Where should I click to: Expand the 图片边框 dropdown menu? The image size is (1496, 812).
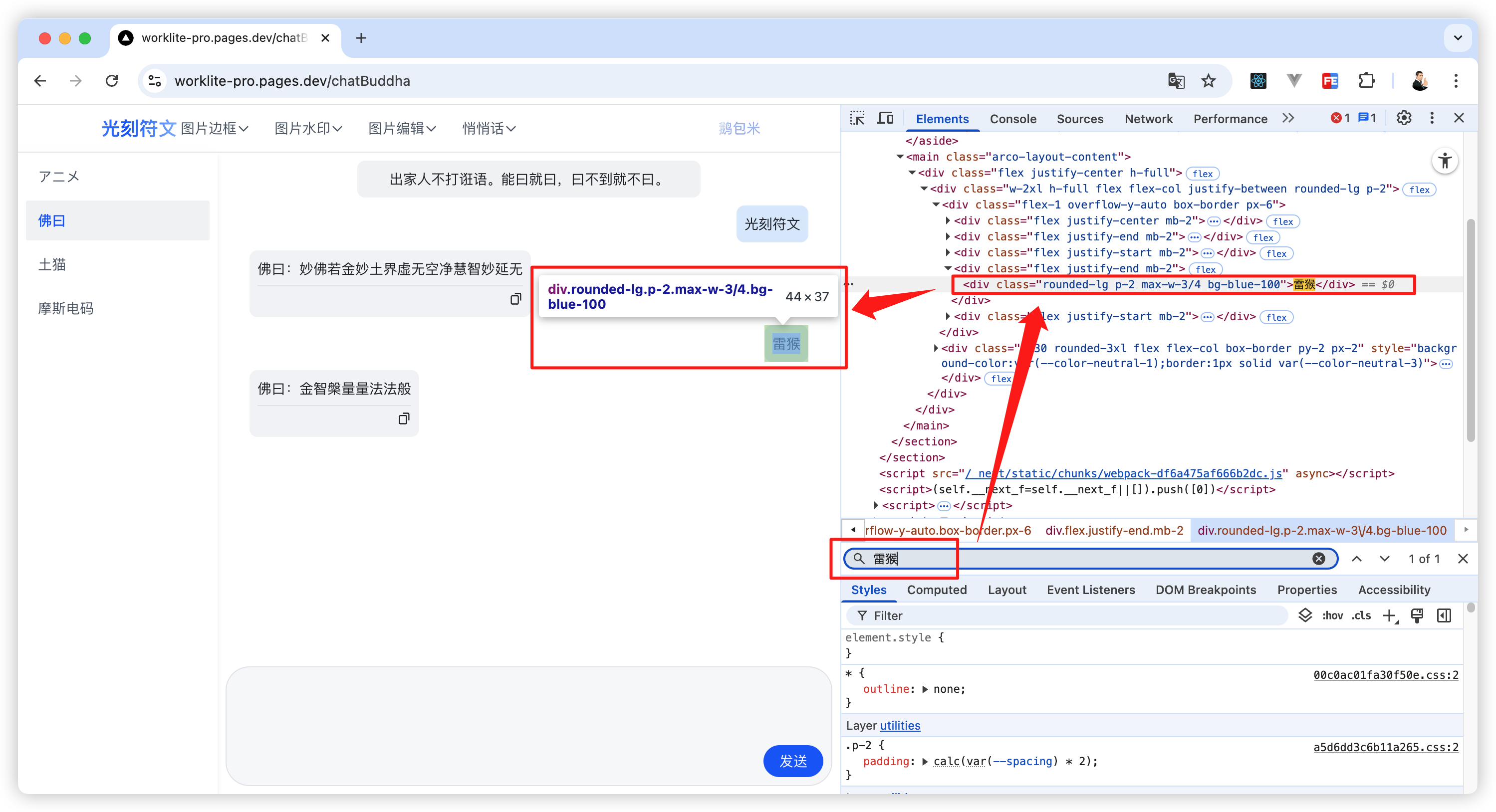(x=214, y=128)
